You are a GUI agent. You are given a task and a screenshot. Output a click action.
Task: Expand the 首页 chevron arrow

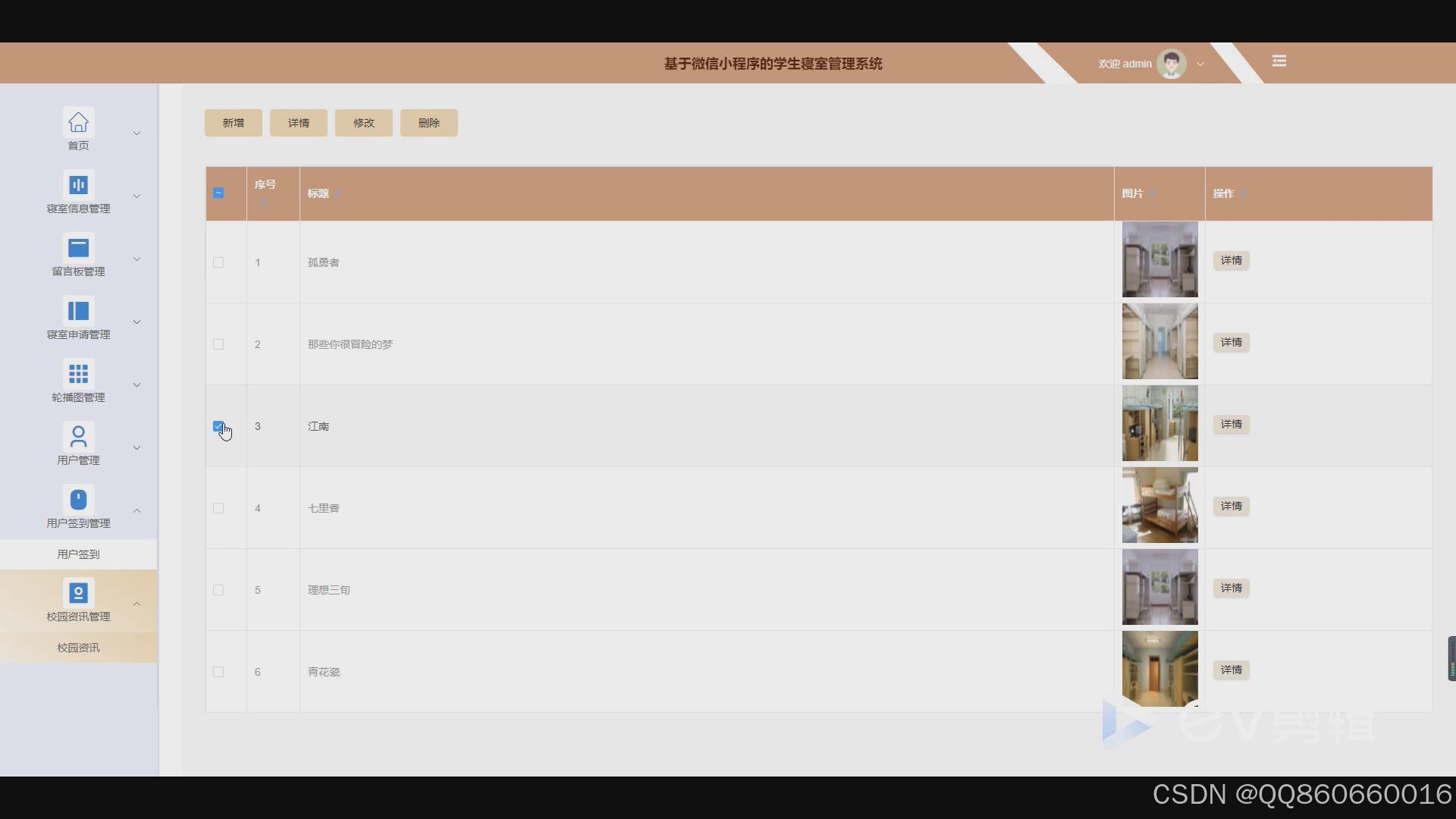[x=136, y=133]
